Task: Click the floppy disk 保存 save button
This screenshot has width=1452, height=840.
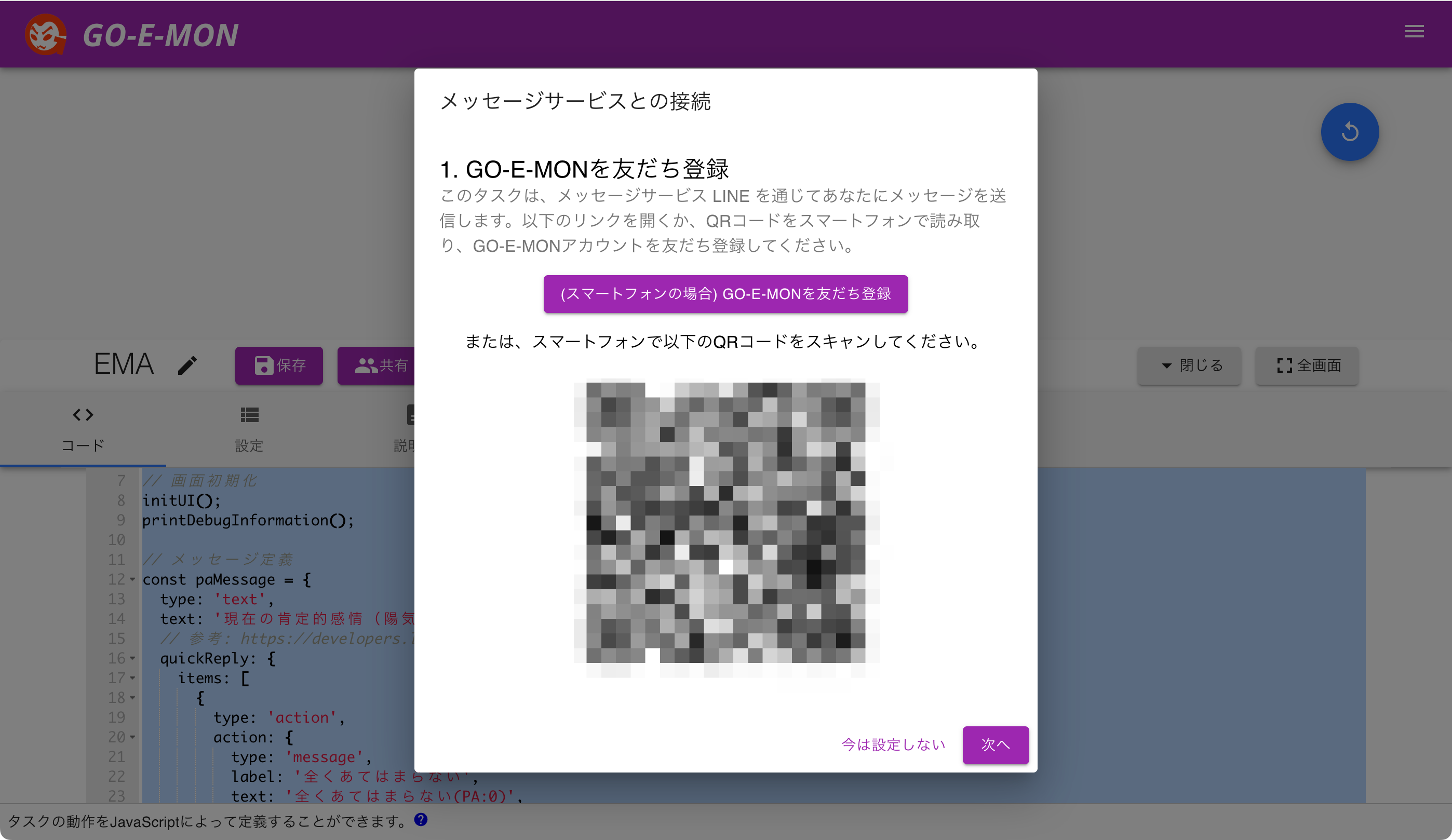Action: click(279, 365)
